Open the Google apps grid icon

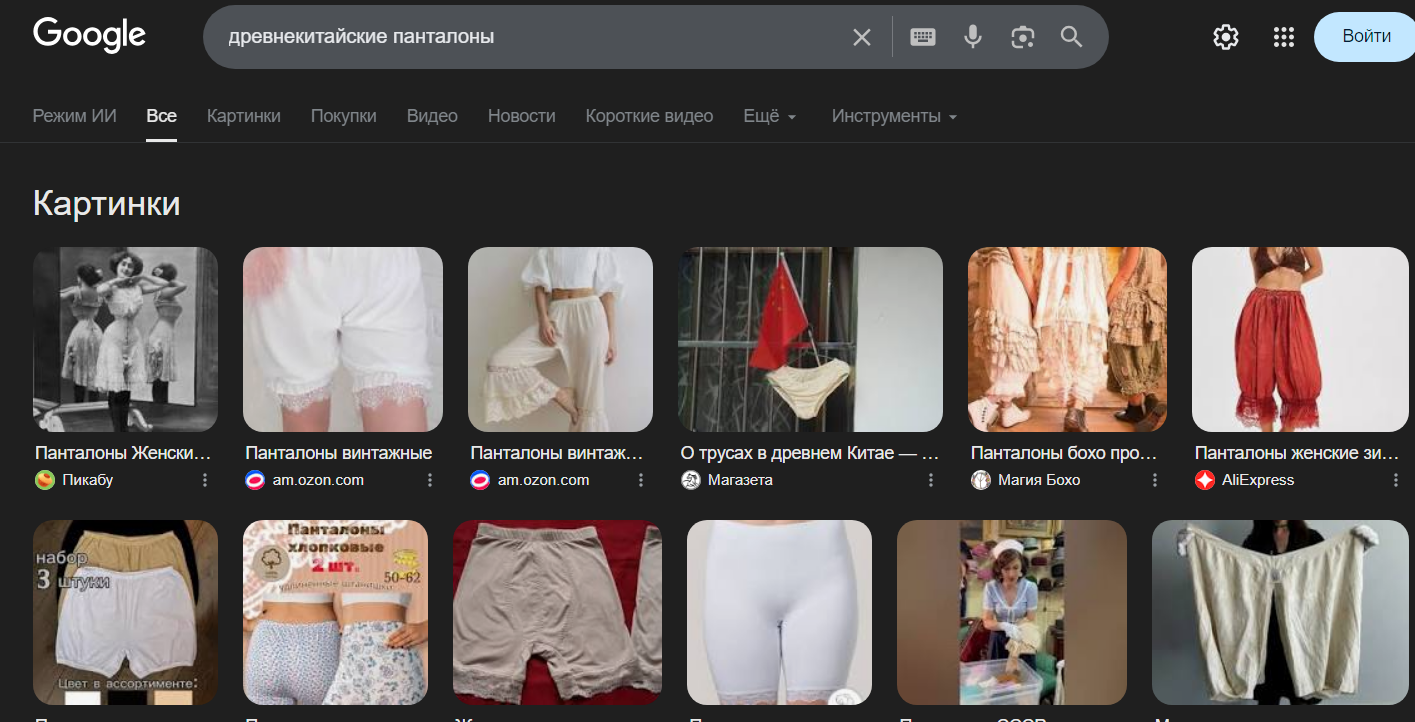pyautogui.click(x=1284, y=37)
